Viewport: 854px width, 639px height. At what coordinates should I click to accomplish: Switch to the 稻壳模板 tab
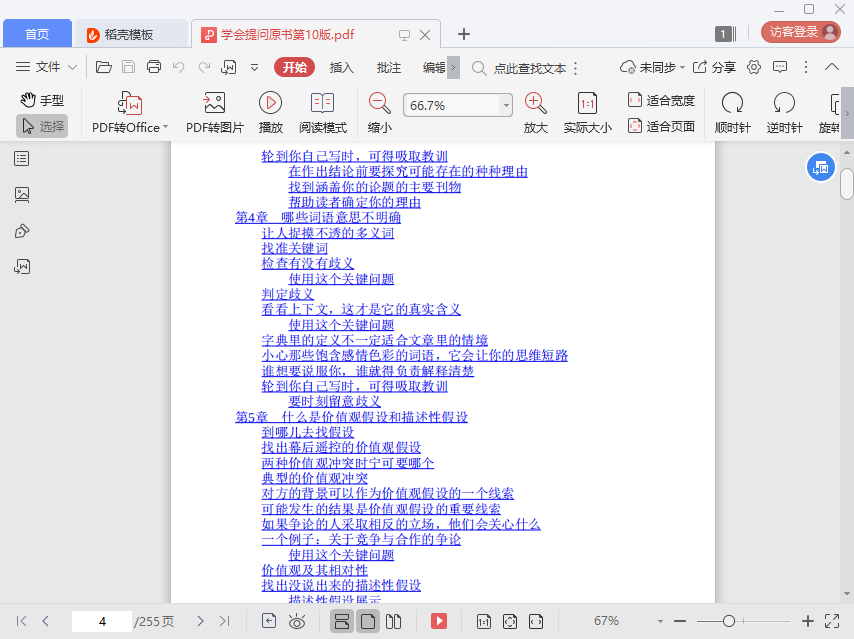coord(129,34)
